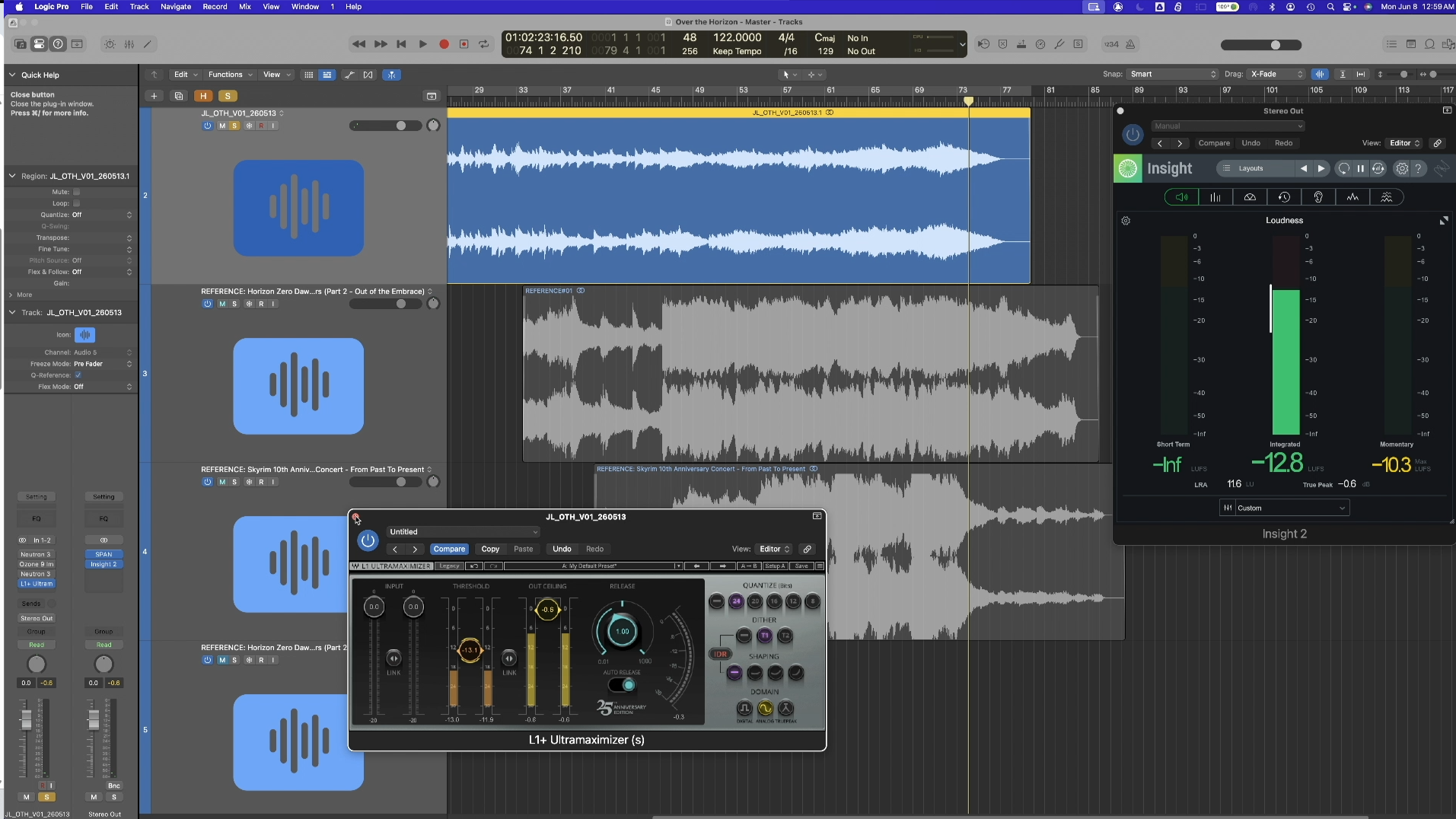Open the Help menu

click(x=354, y=6)
